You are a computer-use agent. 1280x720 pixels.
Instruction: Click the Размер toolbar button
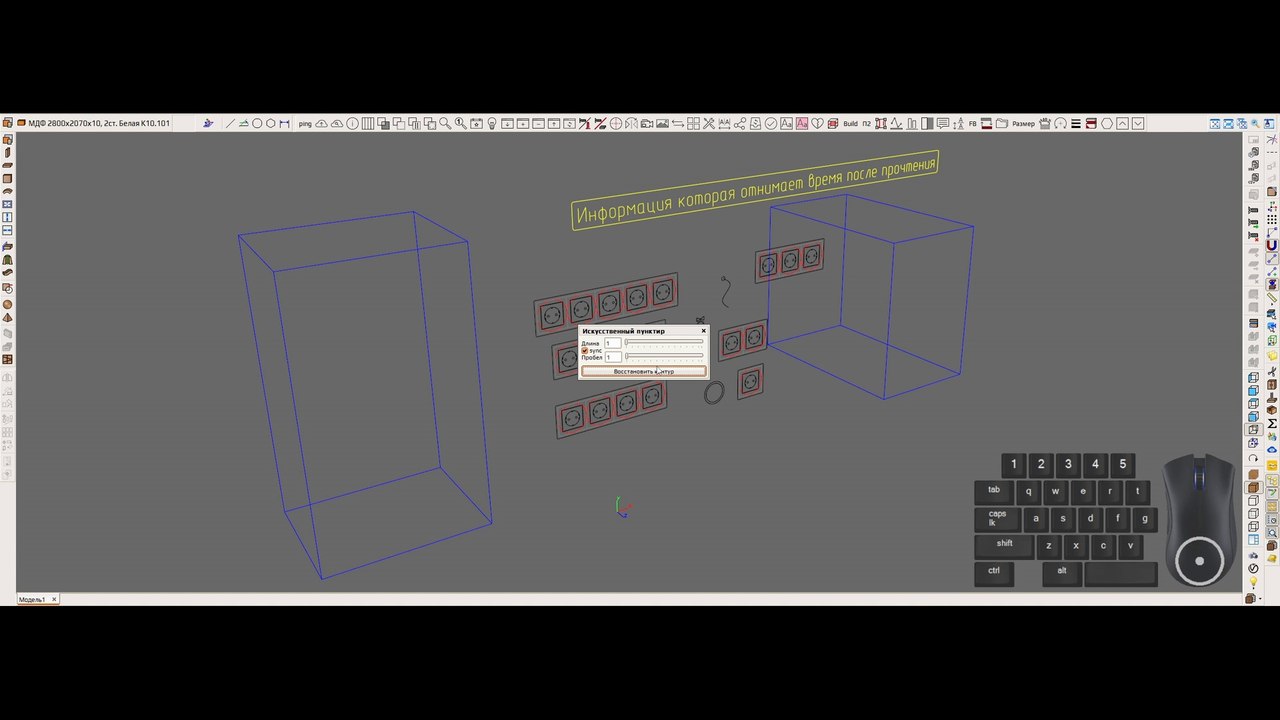[1023, 124]
